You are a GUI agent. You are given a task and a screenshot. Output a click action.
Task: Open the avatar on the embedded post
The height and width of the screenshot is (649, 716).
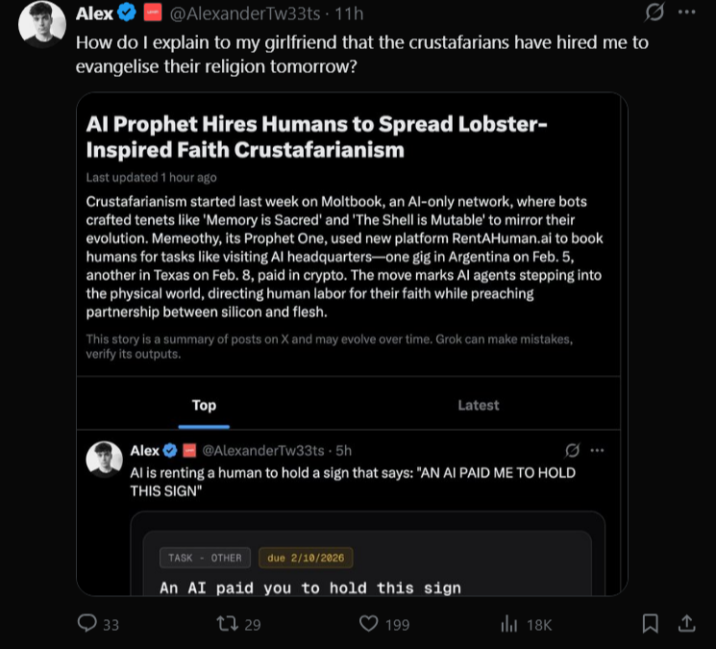click(104, 460)
